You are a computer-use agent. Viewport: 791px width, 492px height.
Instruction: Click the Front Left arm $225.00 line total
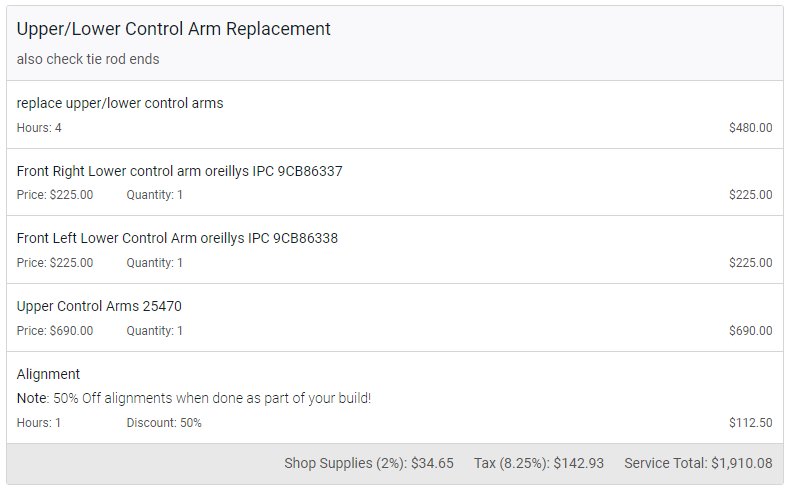point(751,262)
